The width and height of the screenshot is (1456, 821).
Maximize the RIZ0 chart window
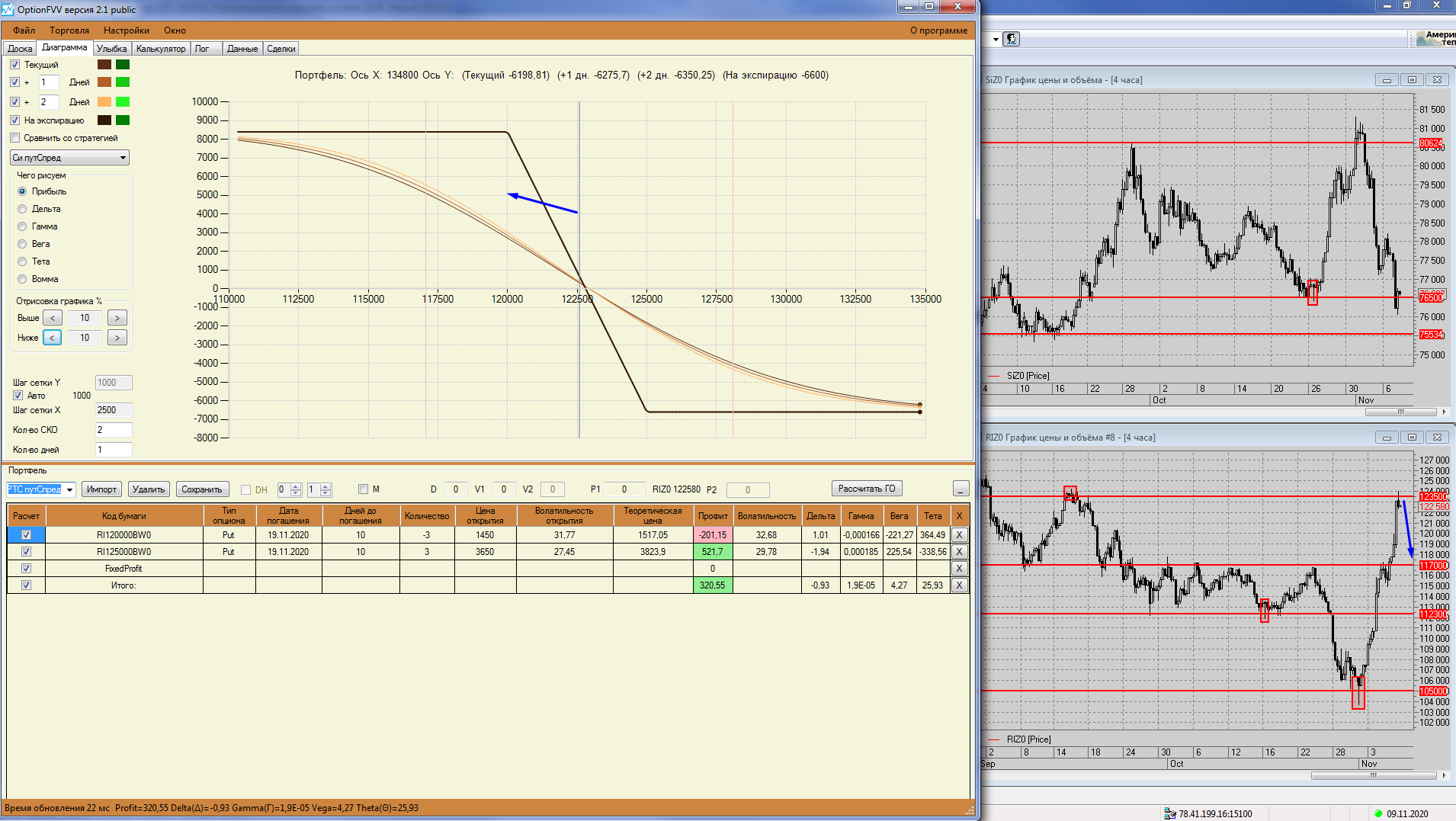click(1412, 438)
